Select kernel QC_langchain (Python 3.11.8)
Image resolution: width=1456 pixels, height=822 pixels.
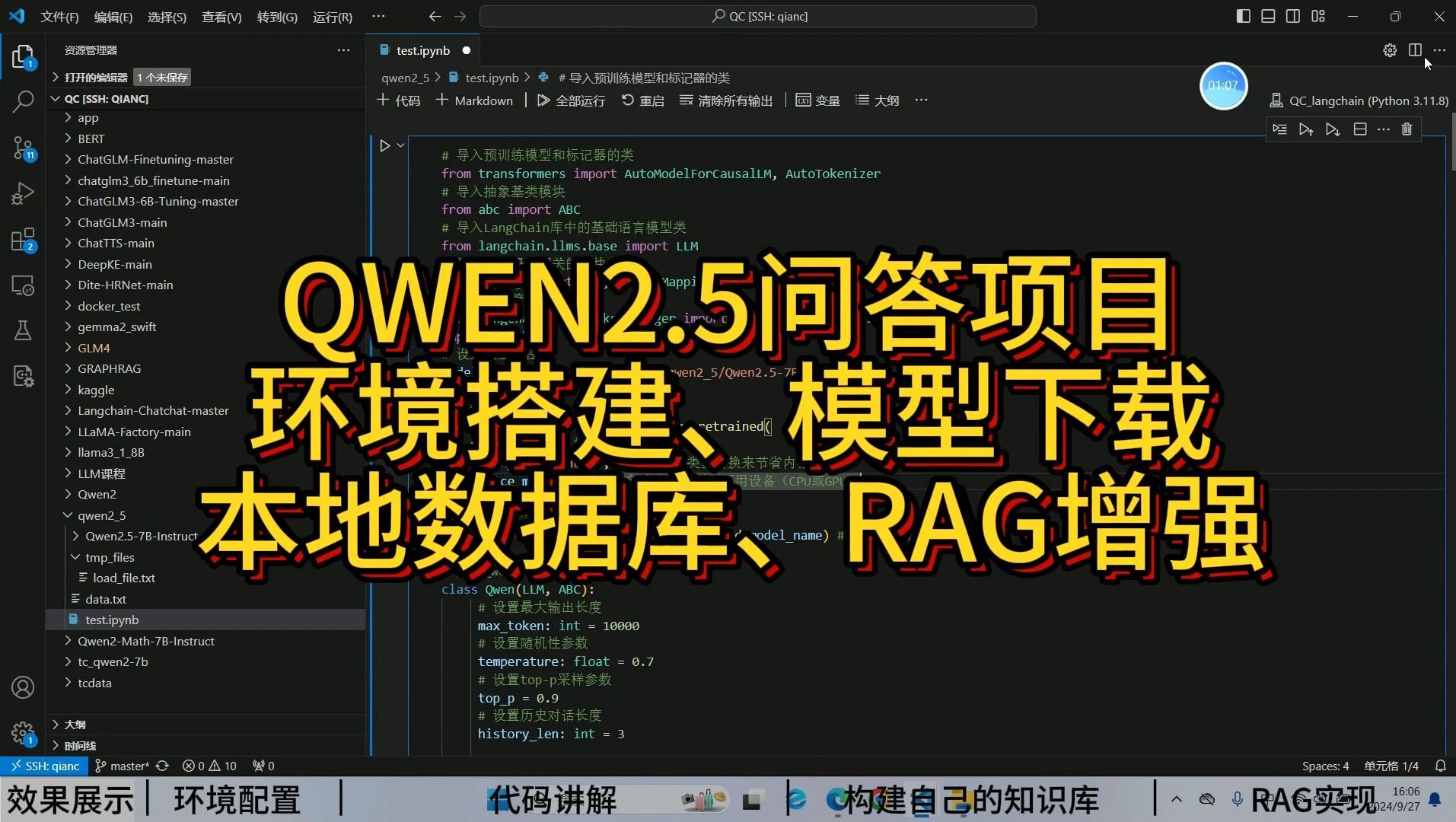pyautogui.click(x=1359, y=100)
